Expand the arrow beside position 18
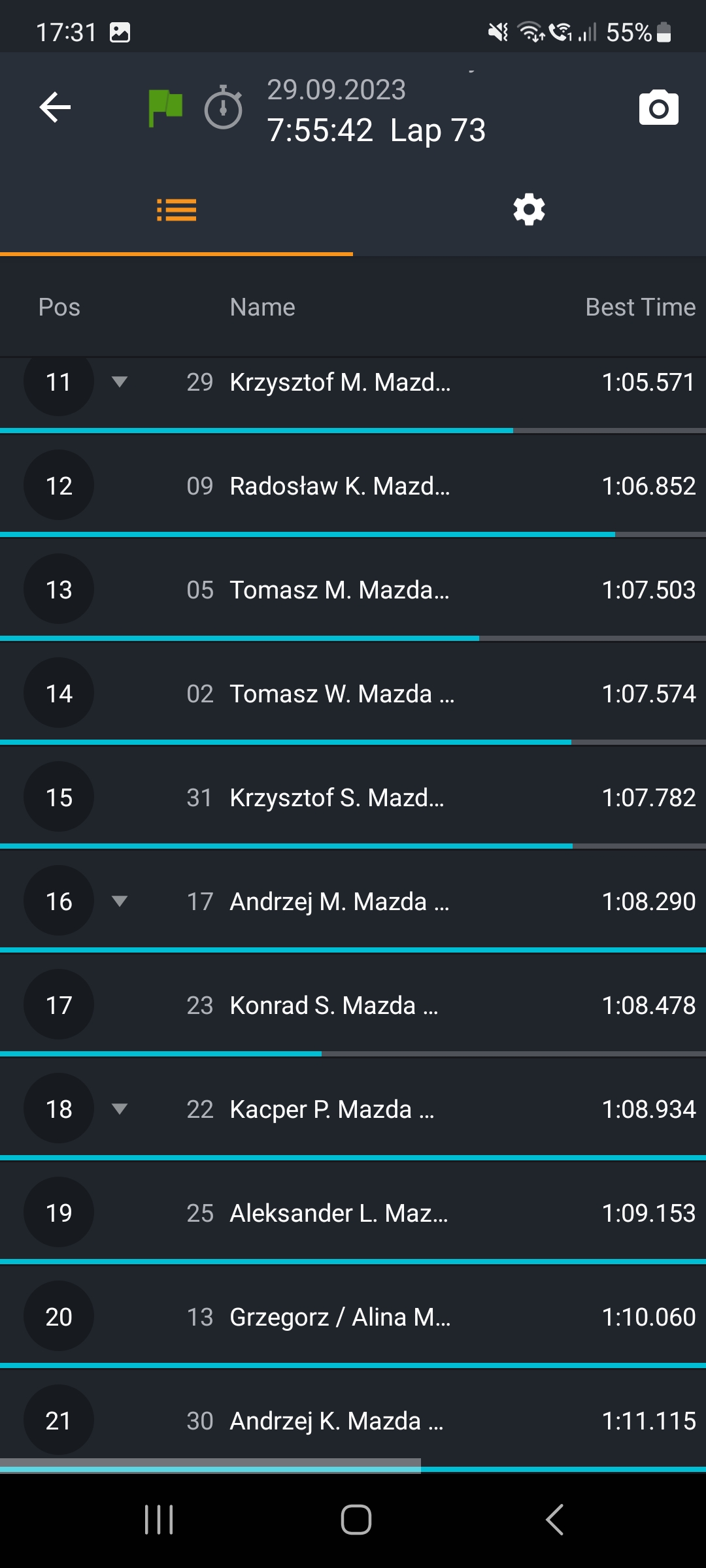This screenshot has width=706, height=1568. (119, 1109)
